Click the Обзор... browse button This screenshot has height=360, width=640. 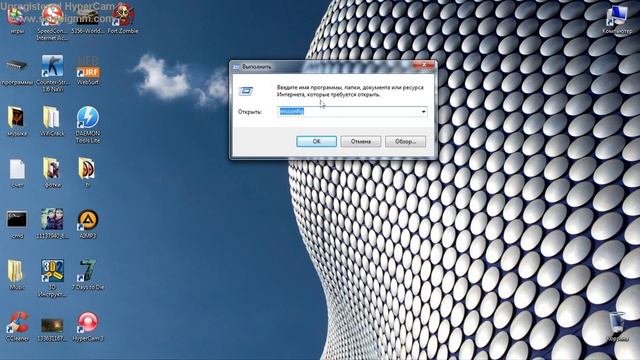[x=405, y=141]
